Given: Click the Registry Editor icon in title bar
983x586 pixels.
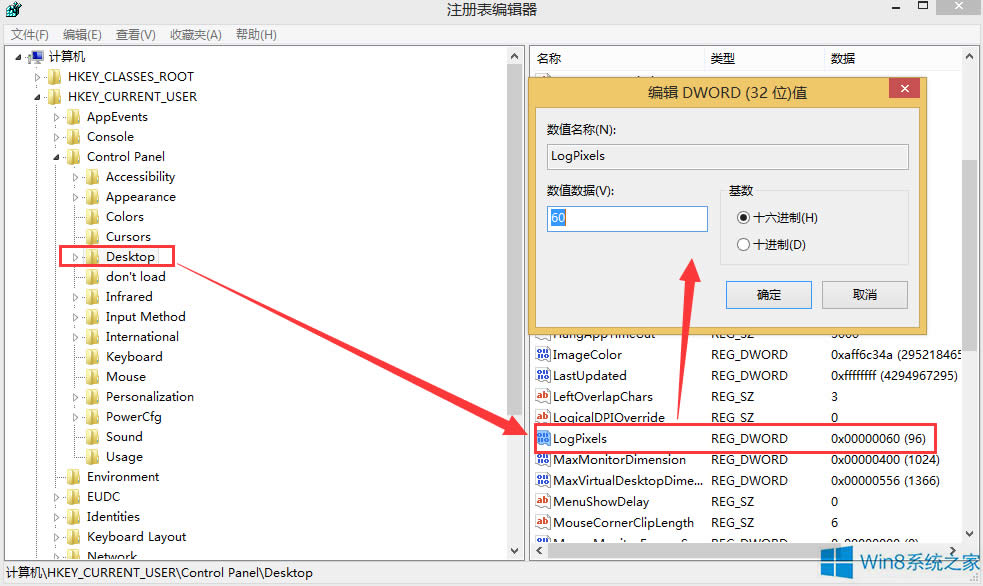Looking at the screenshot, I should pyautogui.click(x=13, y=8).
